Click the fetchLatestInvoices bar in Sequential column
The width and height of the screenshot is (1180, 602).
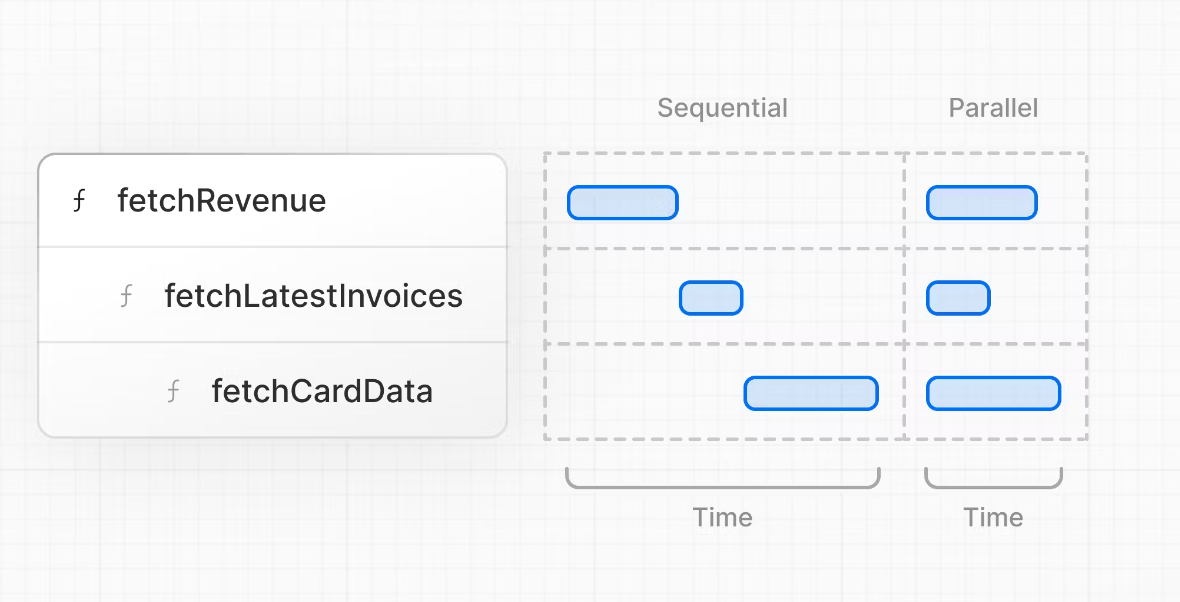click(x=711, y=298)
